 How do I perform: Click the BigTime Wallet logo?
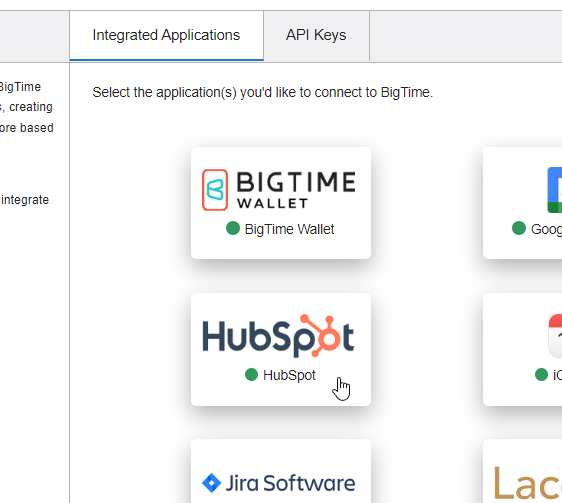pos(279,190)
